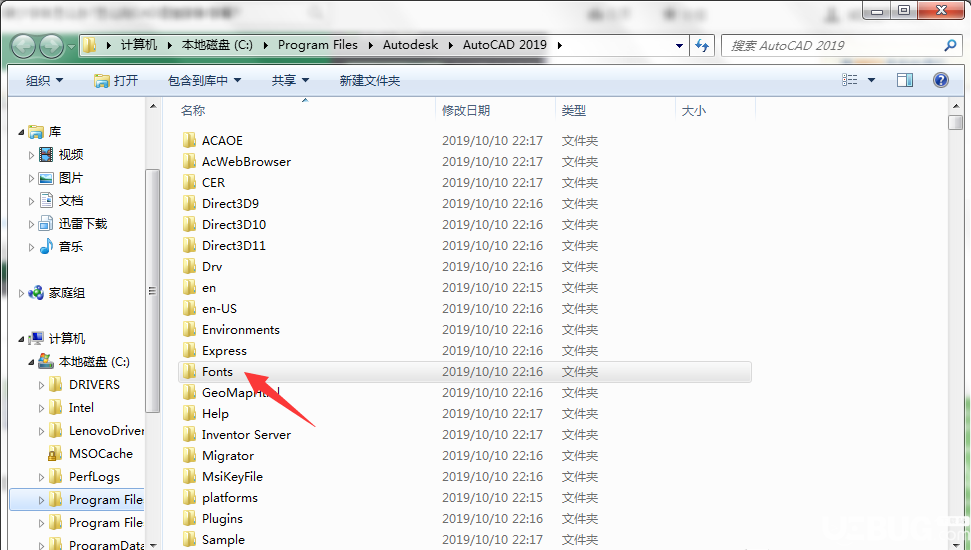This screenshot has width=971, height=550.
Task: Select MSOCache folder in navigation tree
Action: tap(101, 453)
